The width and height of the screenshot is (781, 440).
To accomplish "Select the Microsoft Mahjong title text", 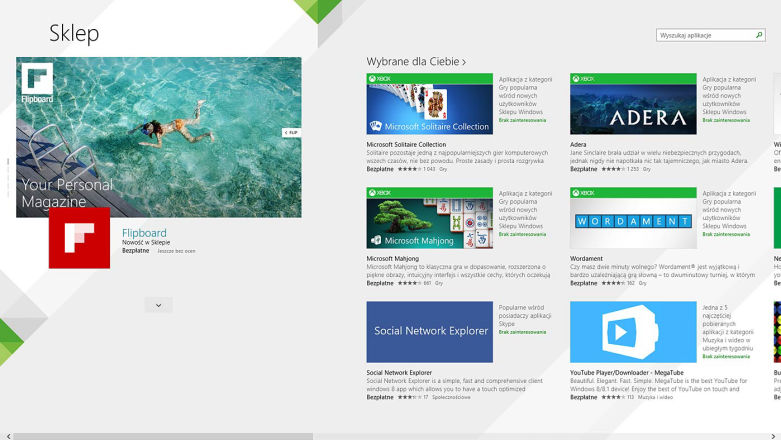I will 392,259.
